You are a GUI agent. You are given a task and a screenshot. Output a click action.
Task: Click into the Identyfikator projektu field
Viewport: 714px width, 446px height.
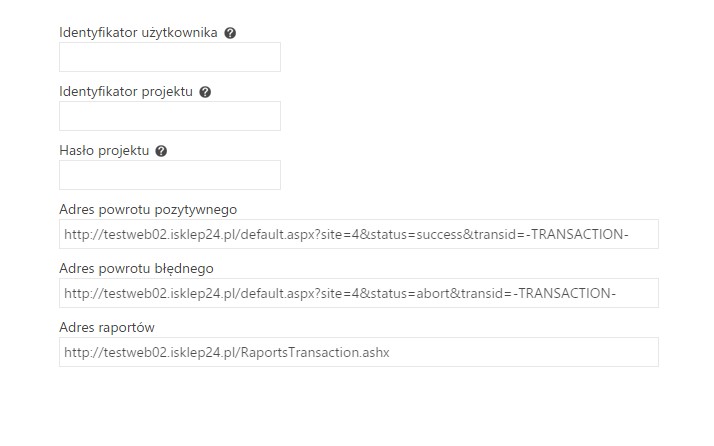click(x=170, y=116)
